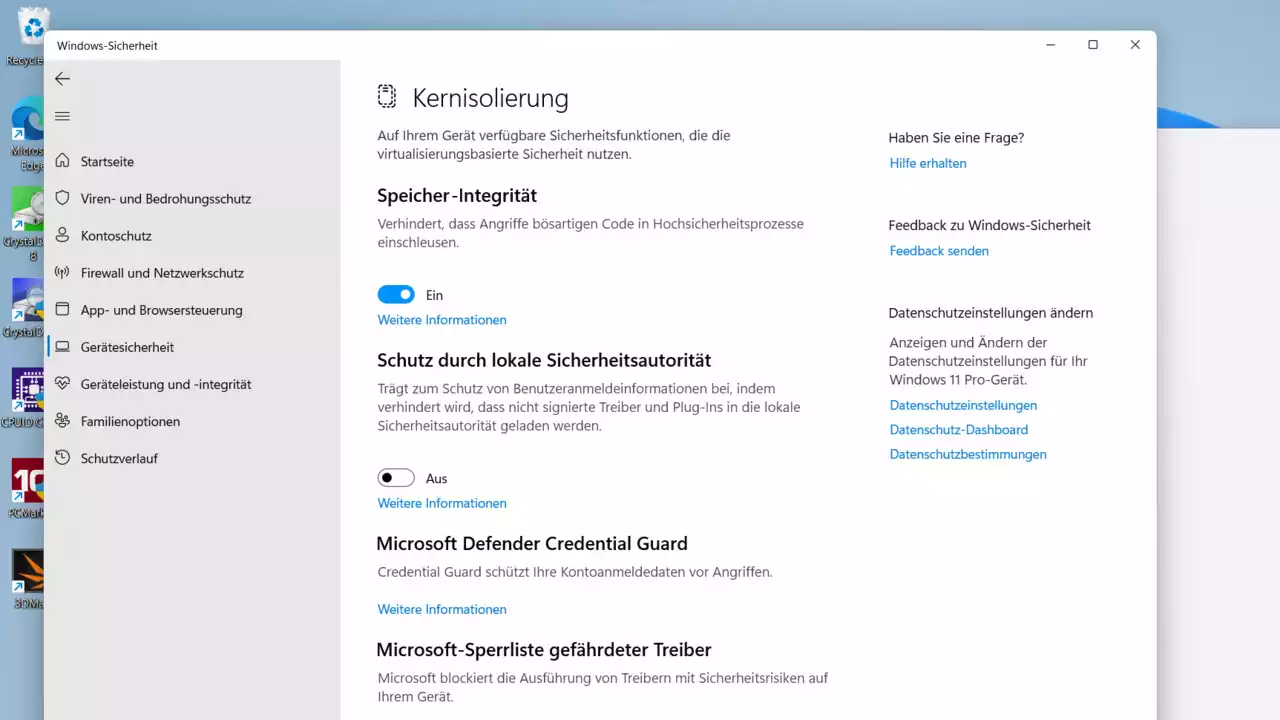Click the Kontoschutz person icon
The height and width of the screenshot is (720, 1280).
click(62, 235)
